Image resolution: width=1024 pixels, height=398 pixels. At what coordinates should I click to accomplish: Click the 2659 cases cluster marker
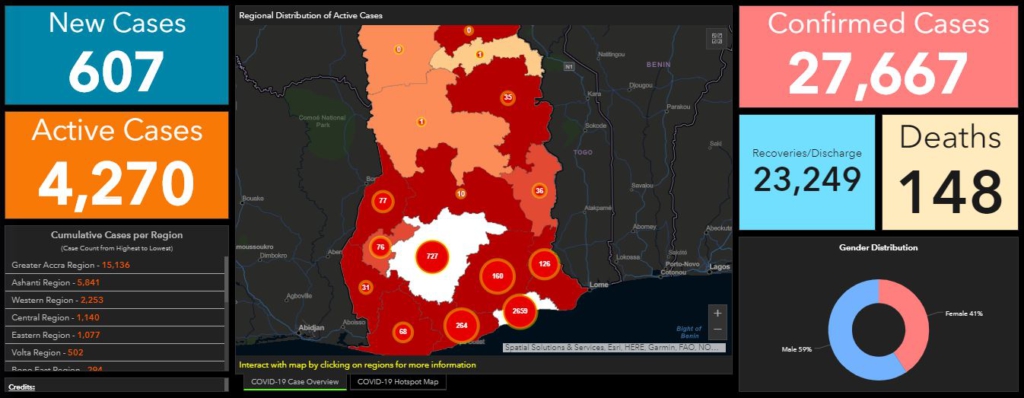520,310
